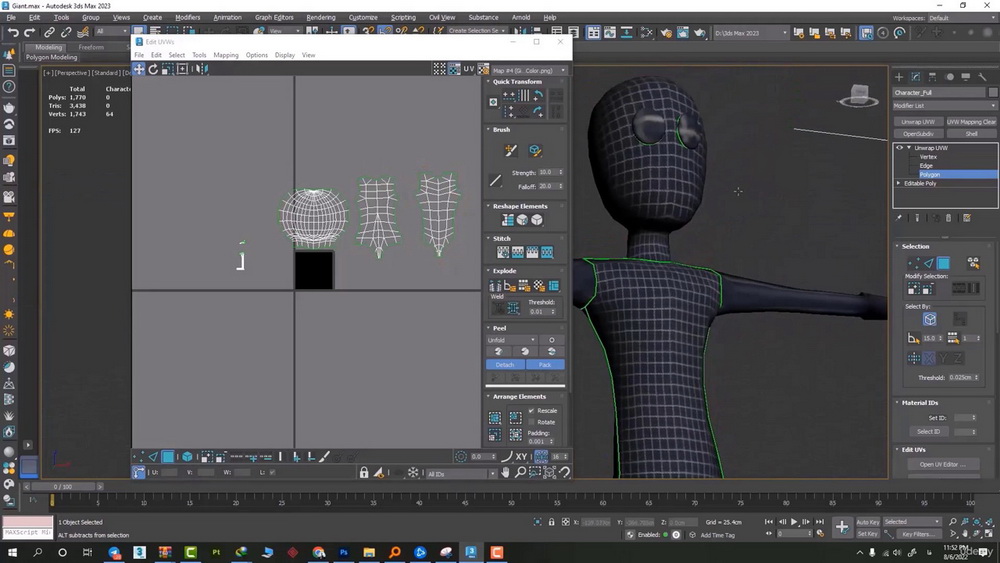Click the Lock Selected padlock icon
The width and height of the screenshot is (1000, 563).
(x=364, y=472)
